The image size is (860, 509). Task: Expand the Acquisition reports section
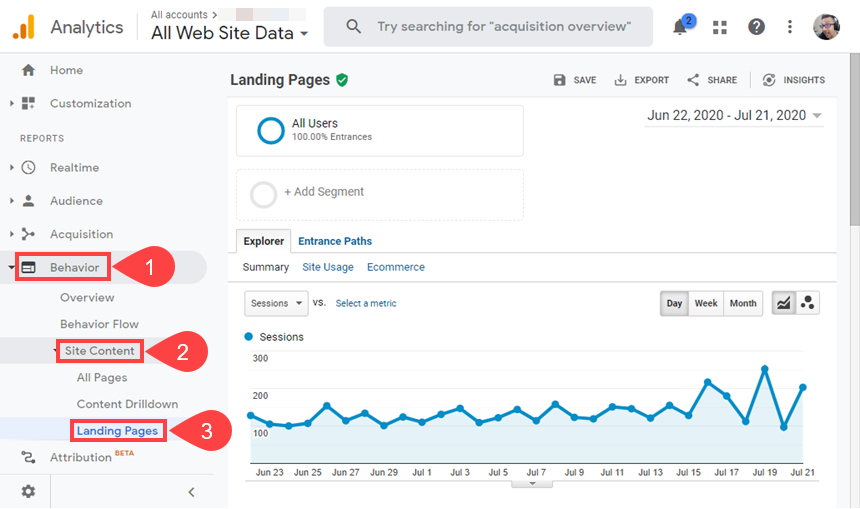point(81,234)
